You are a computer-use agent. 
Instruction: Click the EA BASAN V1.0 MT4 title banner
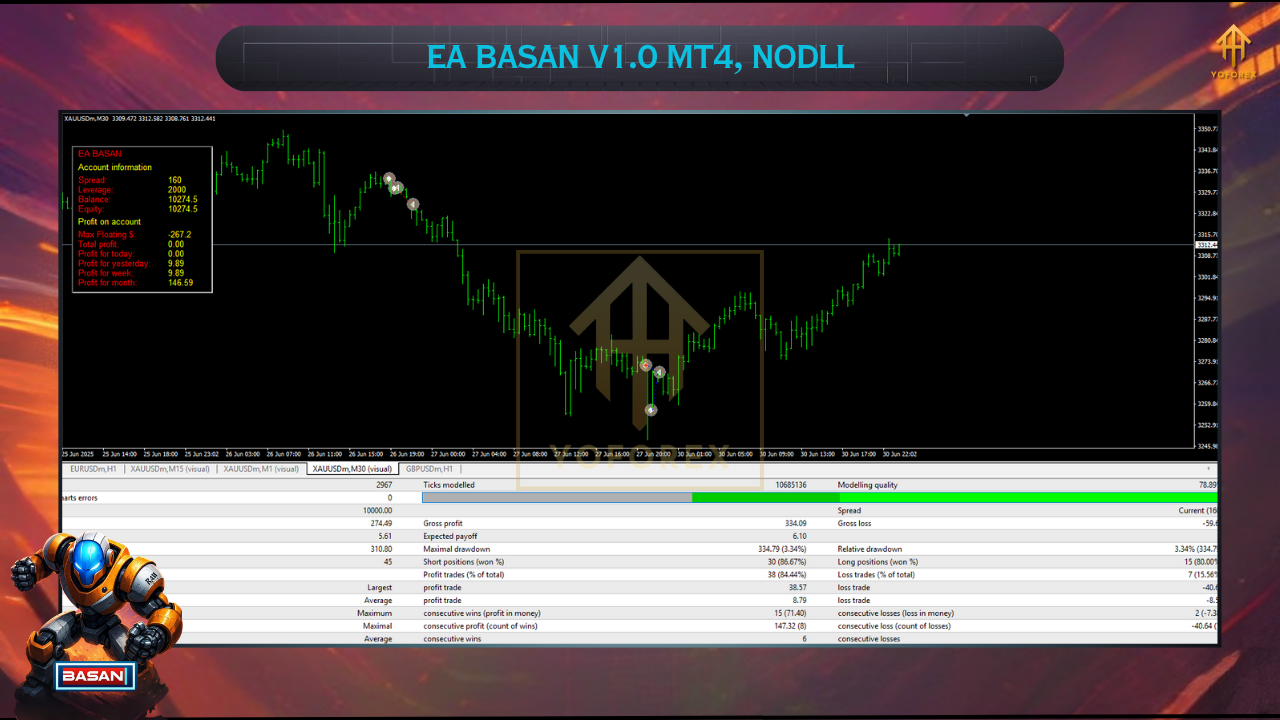click(640, 57)
